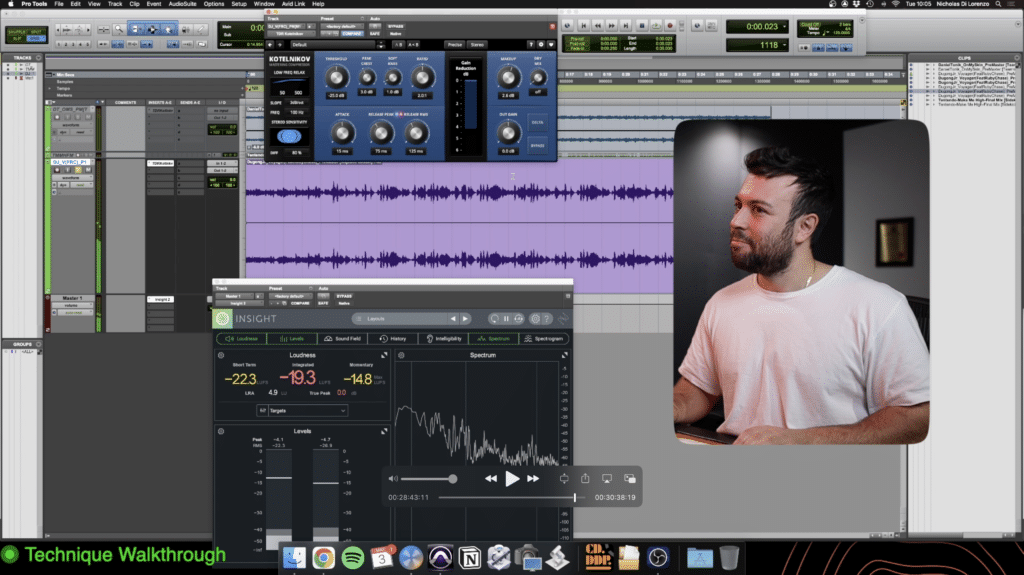This screenshot has width=1024, height=575.
Task: Open the Layouts dropdown in Insight
Action: tap(400, 318)
